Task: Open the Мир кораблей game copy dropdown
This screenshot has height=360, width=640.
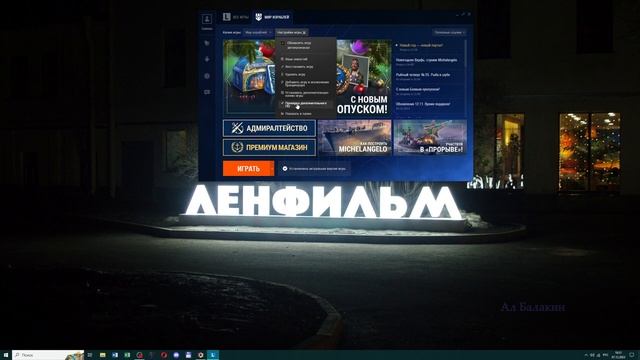Action: coord(257,32)
